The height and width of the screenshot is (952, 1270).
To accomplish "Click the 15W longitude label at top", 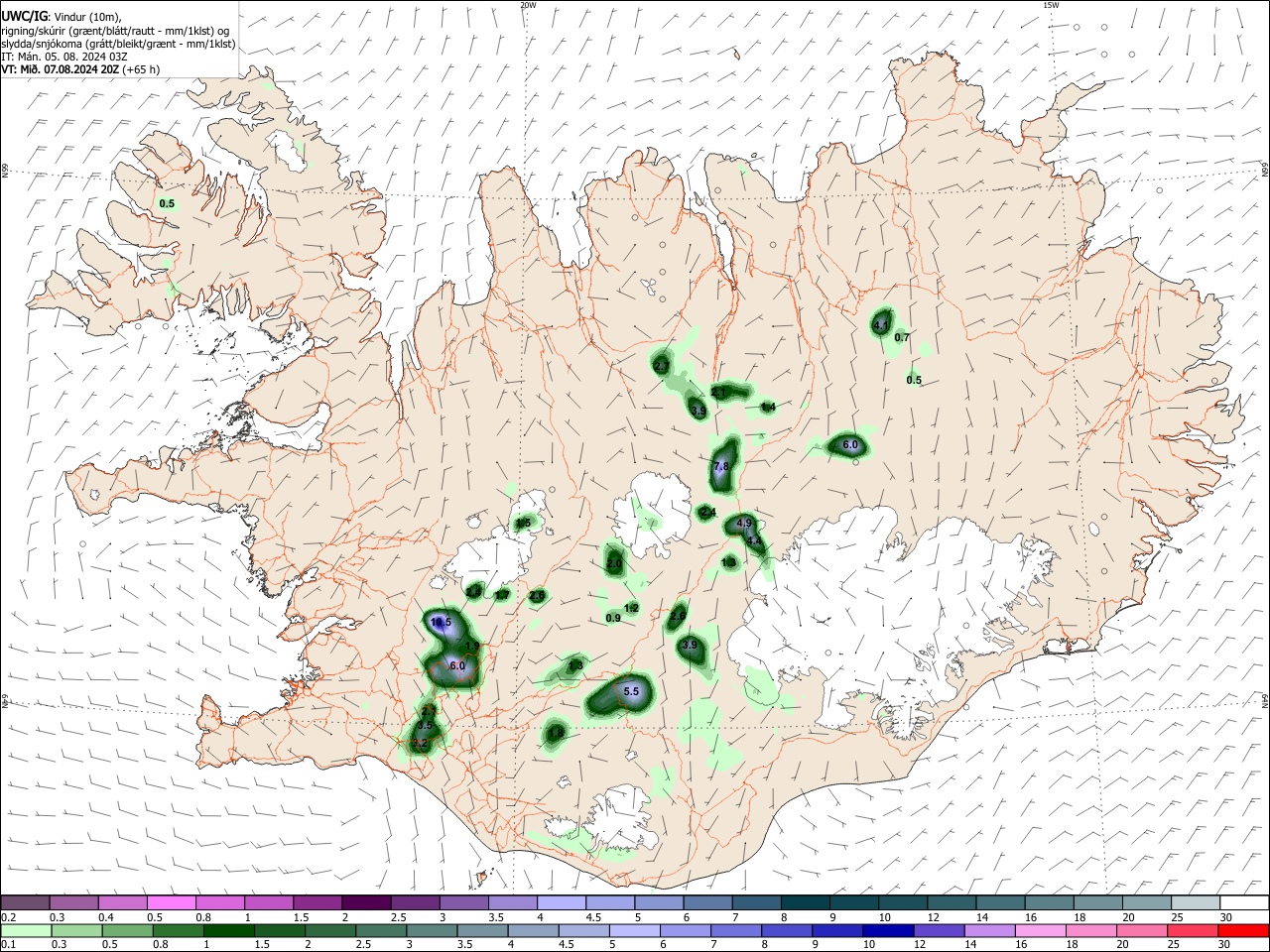I will [x=1051, y=5].
